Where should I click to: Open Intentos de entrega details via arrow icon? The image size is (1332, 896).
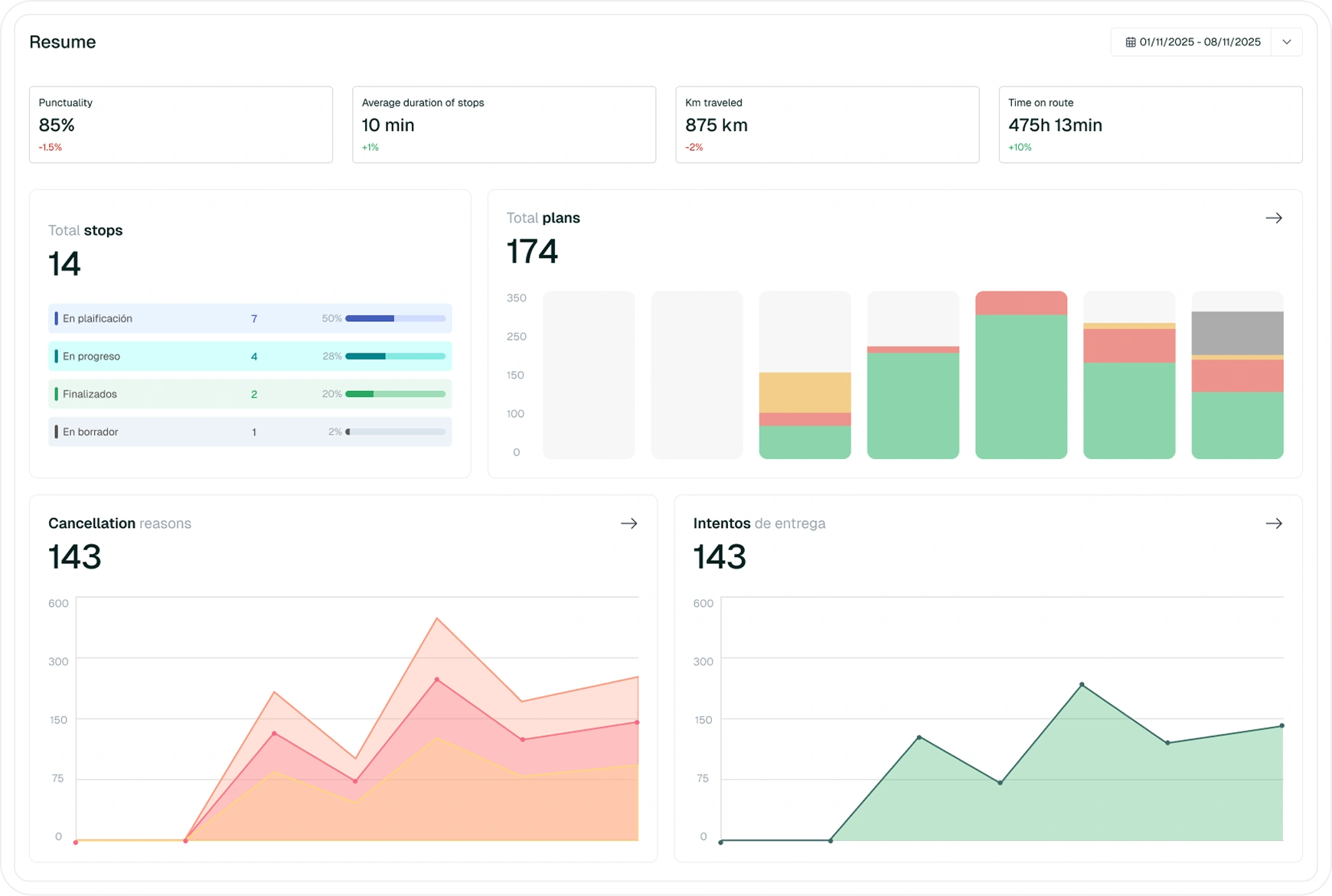[x=1275, y=523]
